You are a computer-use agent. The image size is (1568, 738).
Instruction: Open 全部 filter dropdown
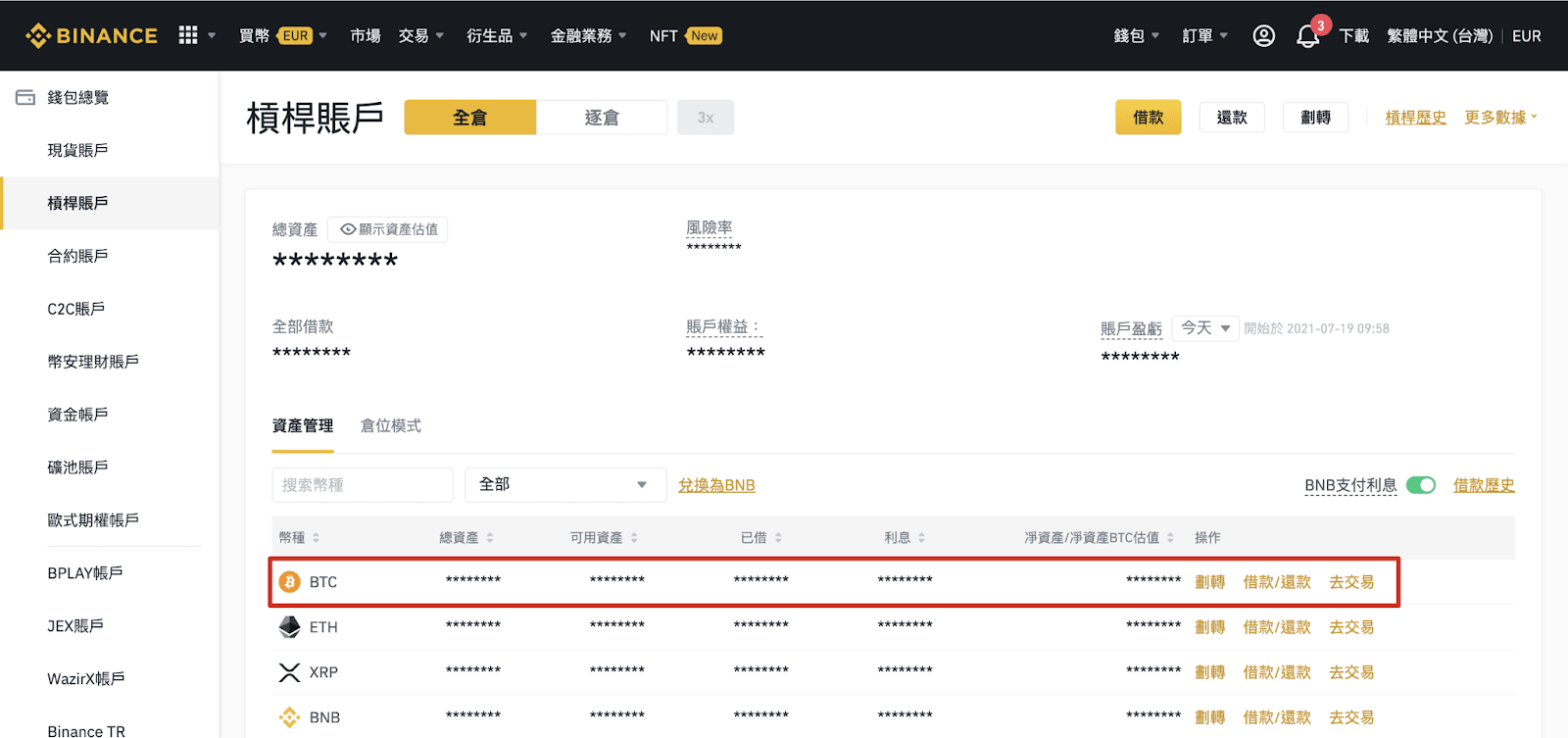565,485
